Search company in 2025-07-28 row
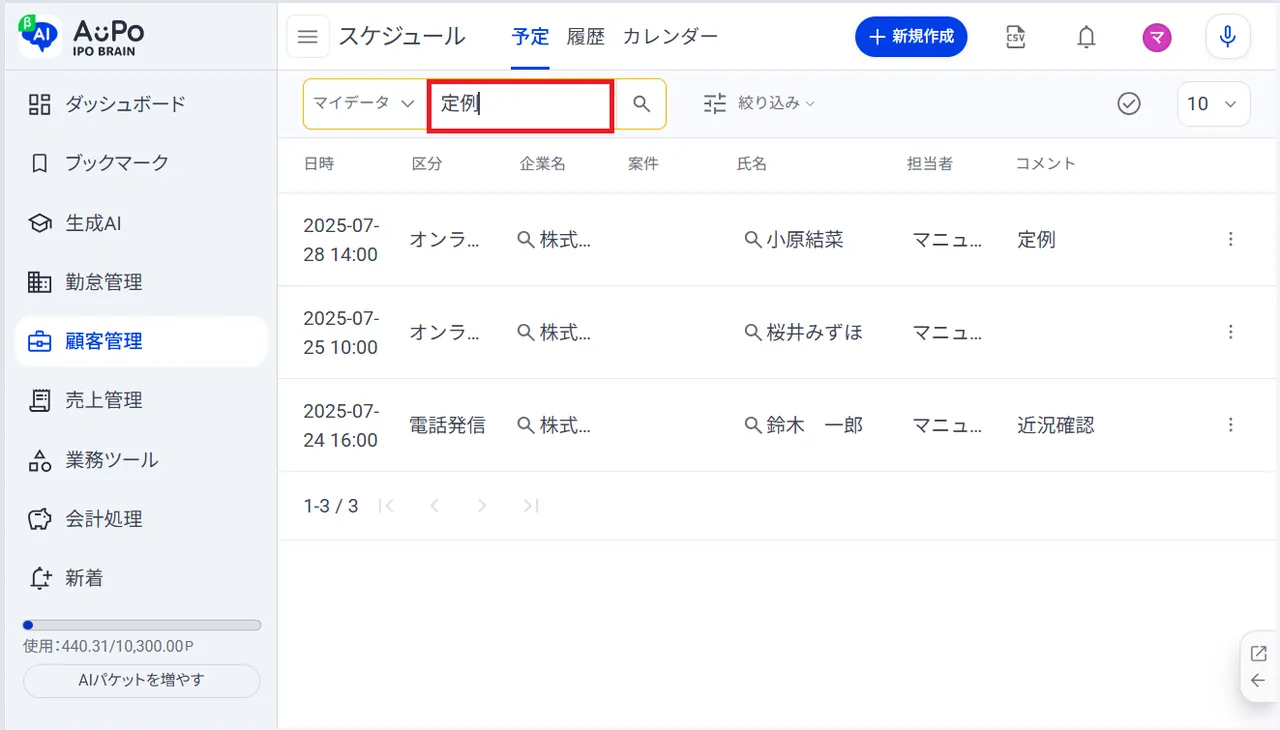The image size is (1280, 730). click(525, 240)
